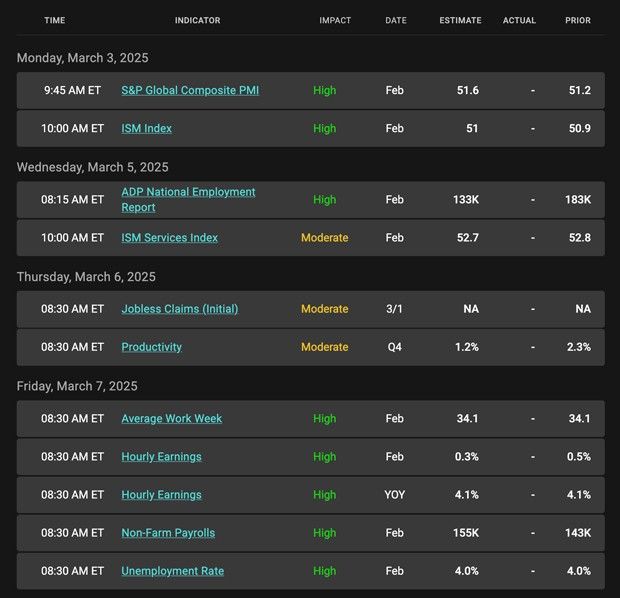Click the ESTIMATE column header
The height and width of the screenshot is (598, 620).
point(460,20)
